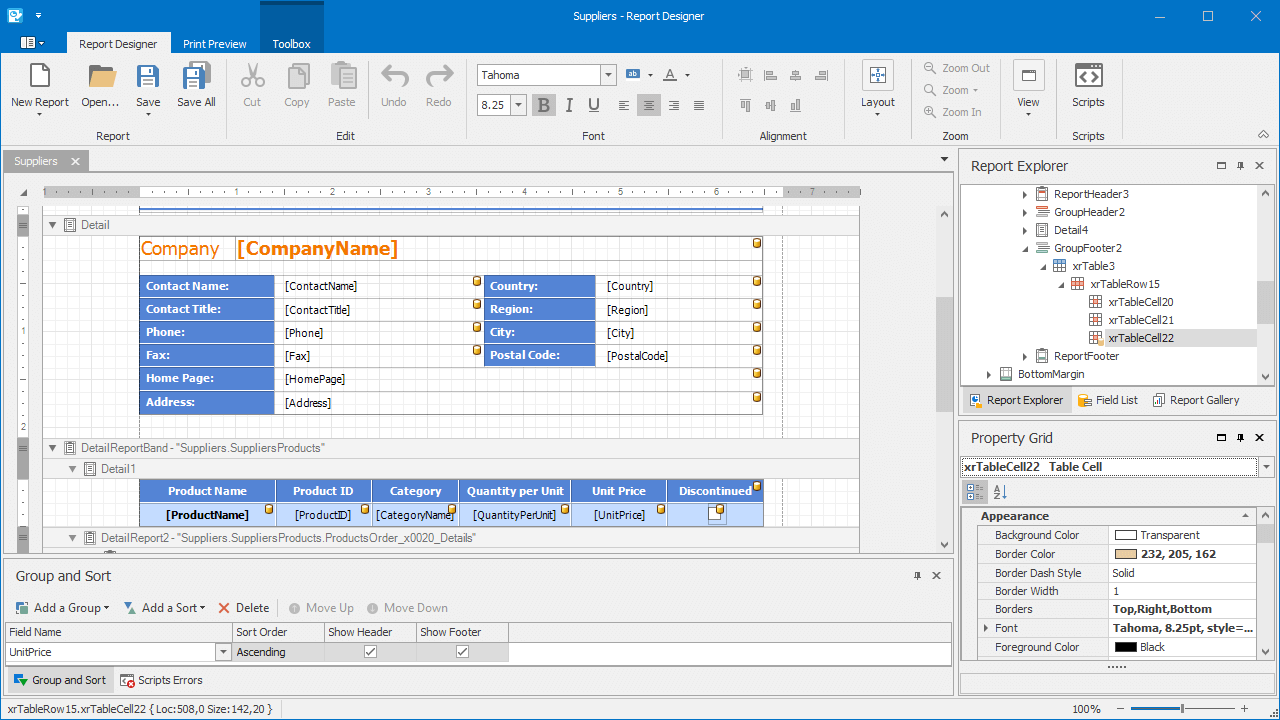Screen dimensions: 1280x720
Task: Select xrTableCell21 in Report Explorer
Action: coord(1140,320)
